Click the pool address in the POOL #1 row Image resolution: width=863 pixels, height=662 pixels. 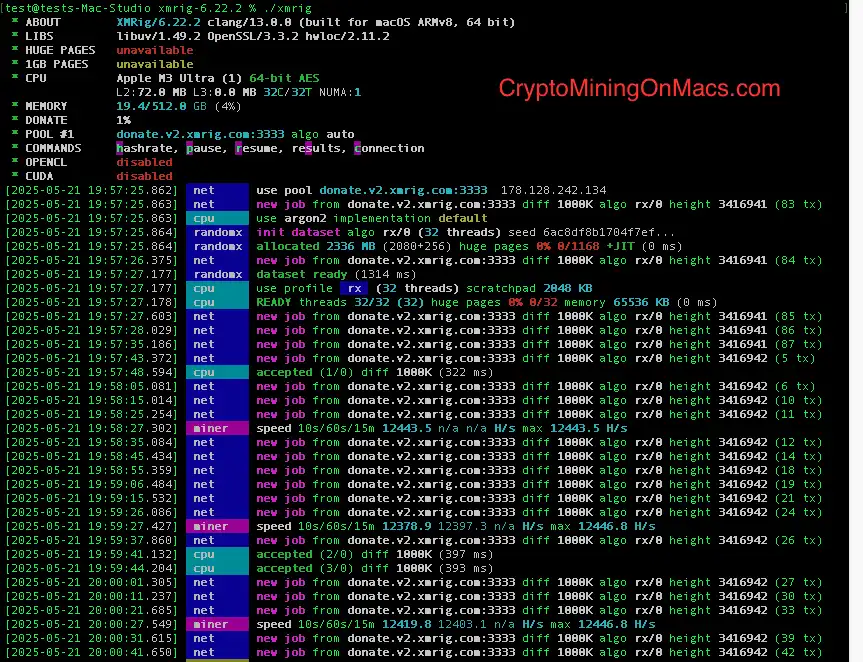point(200,134)
